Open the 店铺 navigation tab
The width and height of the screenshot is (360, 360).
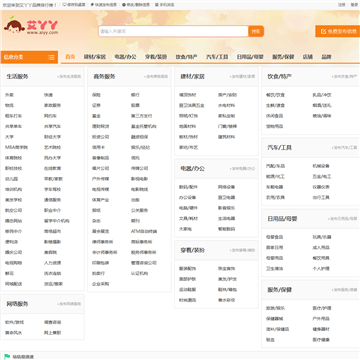tap(308, 57)
